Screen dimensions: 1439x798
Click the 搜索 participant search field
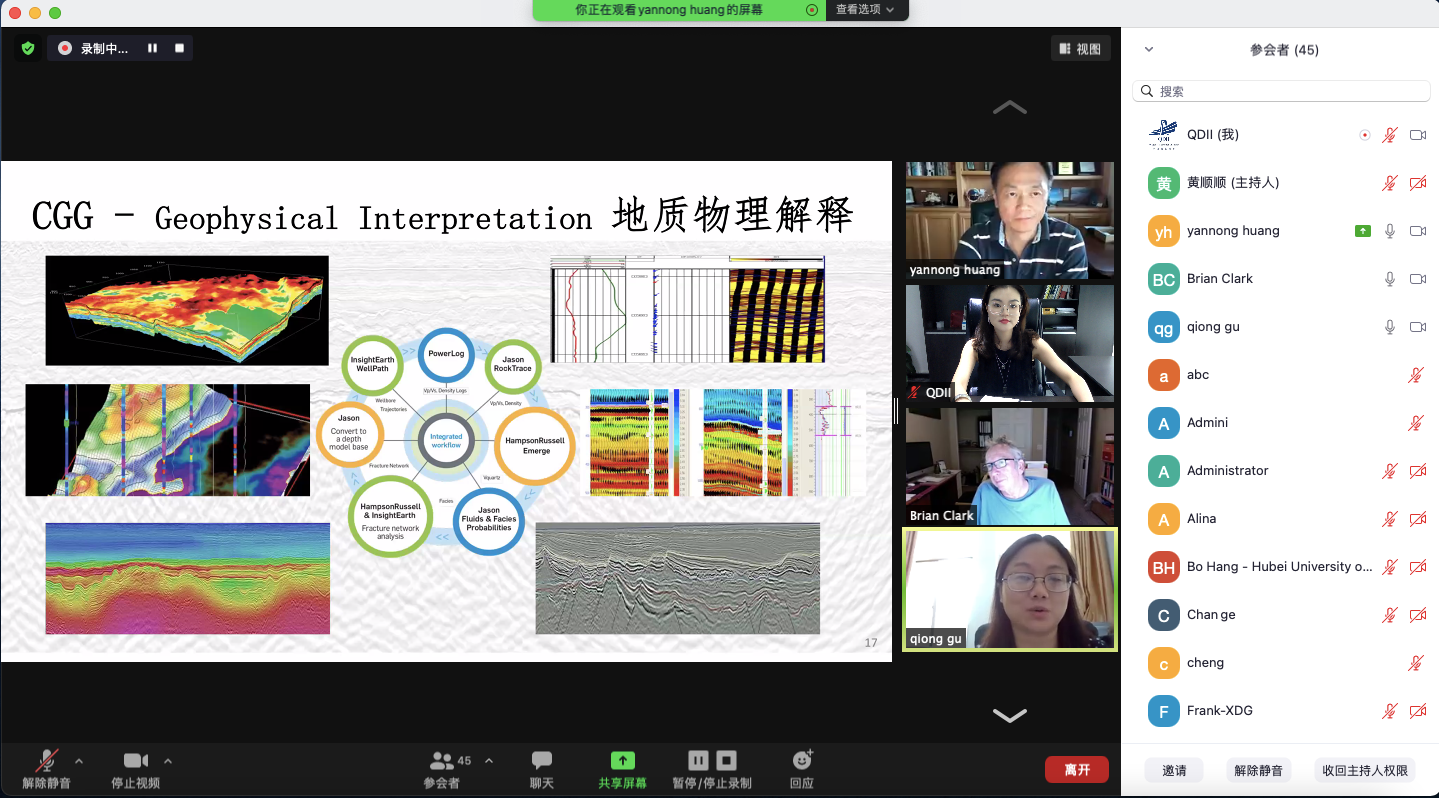(1281, 91)
